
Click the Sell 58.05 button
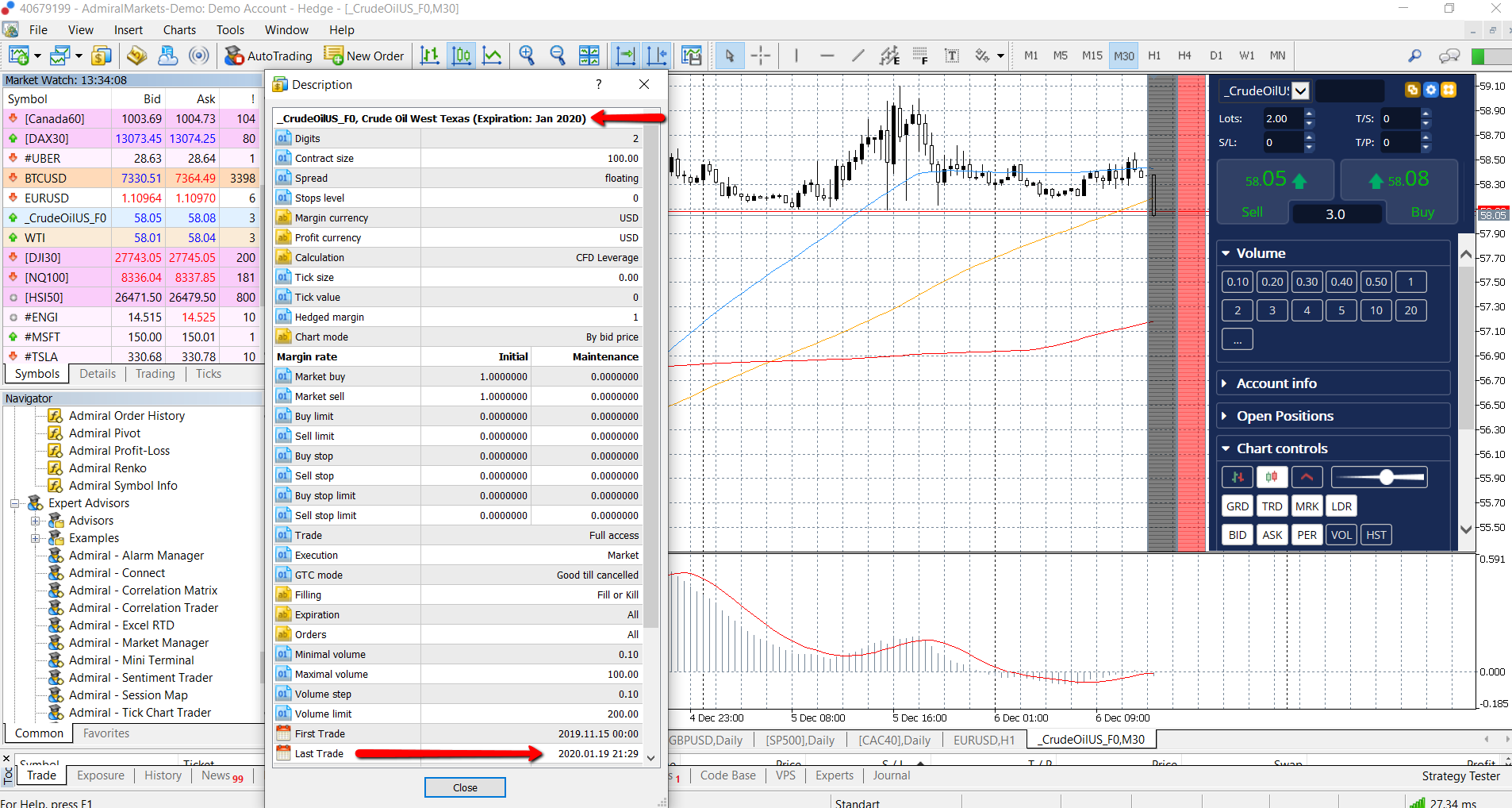[1276, 190]
